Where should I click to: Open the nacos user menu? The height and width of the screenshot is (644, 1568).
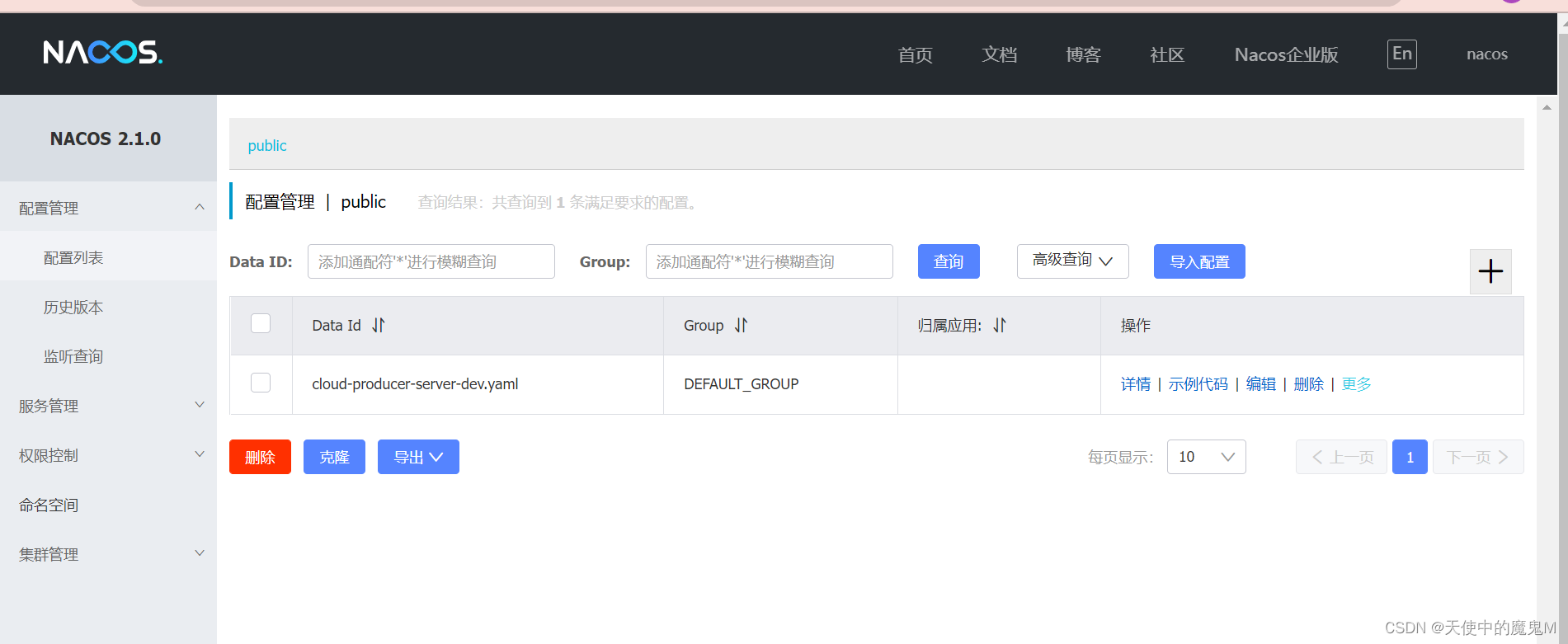(x=1486, y=54)
